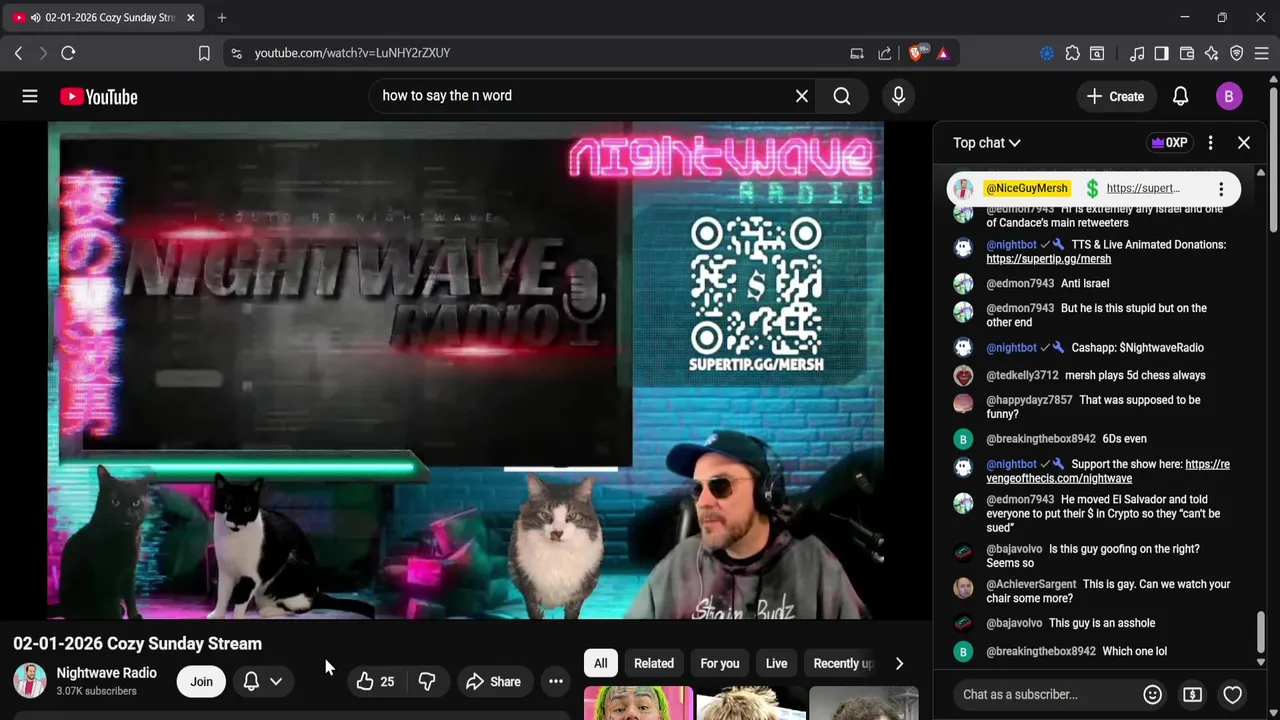Click the video player to pause
This screenshot has height=720, width=1280.
pyautogui.click(x=466, y=370)
